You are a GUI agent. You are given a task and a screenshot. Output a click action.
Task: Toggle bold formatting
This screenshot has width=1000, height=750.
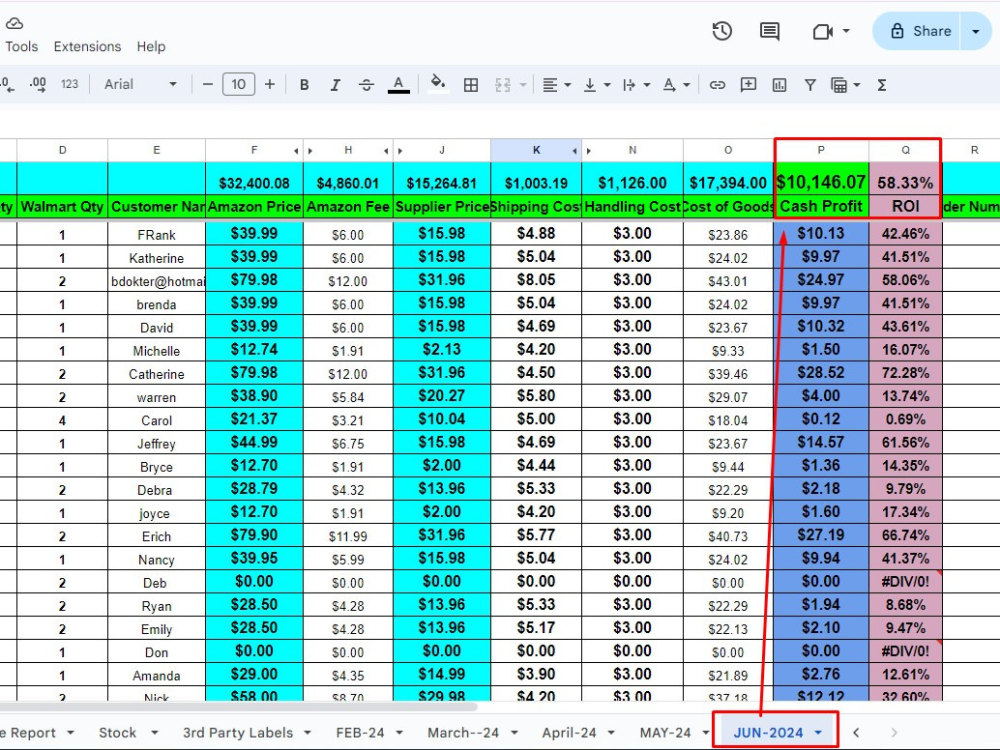click(304, 85)
